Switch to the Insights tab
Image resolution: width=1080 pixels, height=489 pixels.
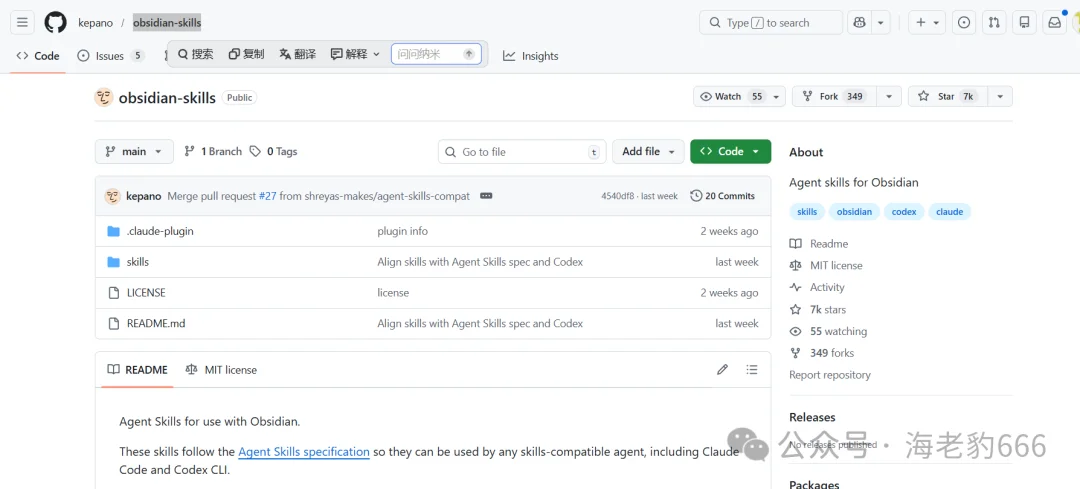(531, 56)
